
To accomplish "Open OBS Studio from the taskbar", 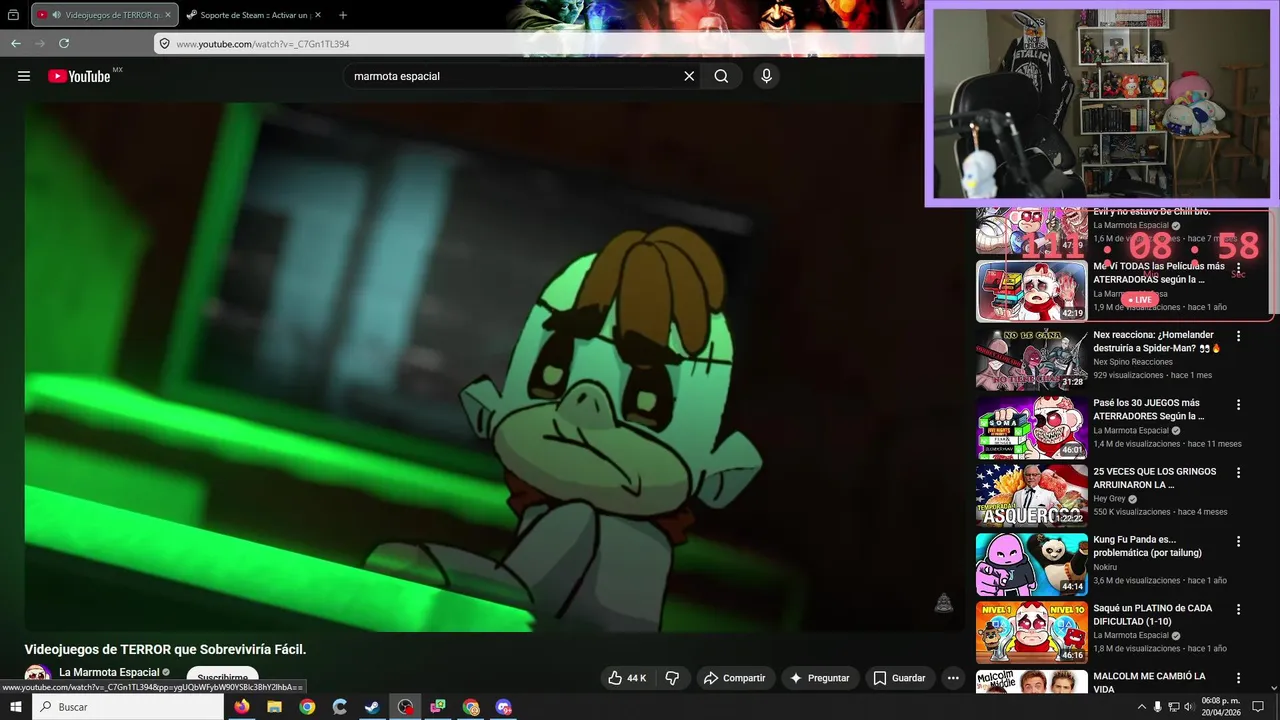I will pyautogui.click(x=405, y=707).
